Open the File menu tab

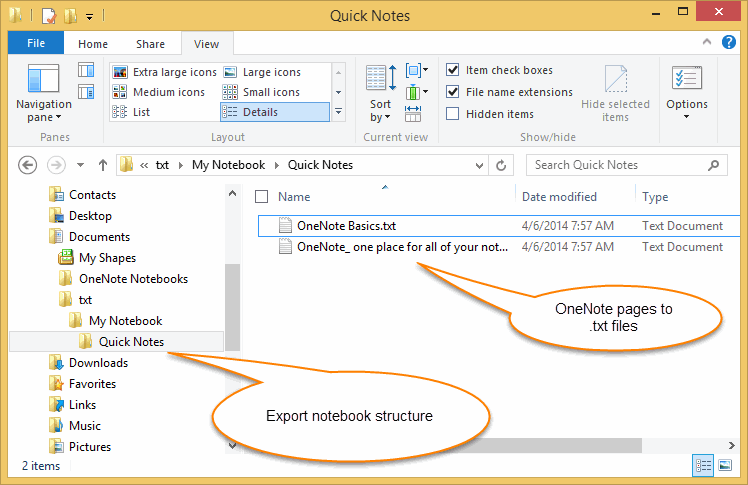[36, 43]
